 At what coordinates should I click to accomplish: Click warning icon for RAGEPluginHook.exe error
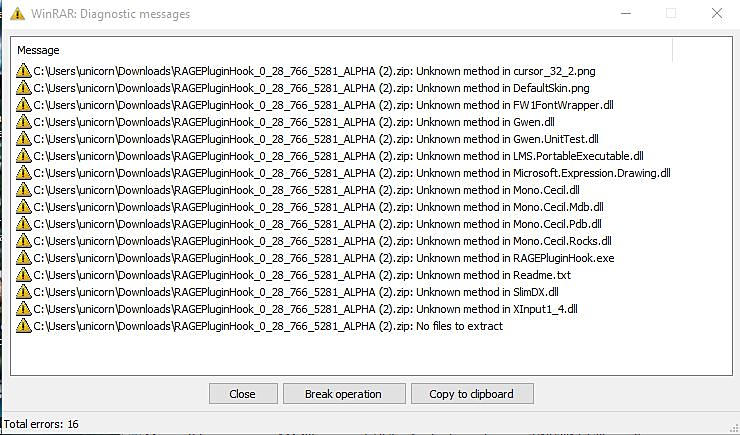pos(24,258)
